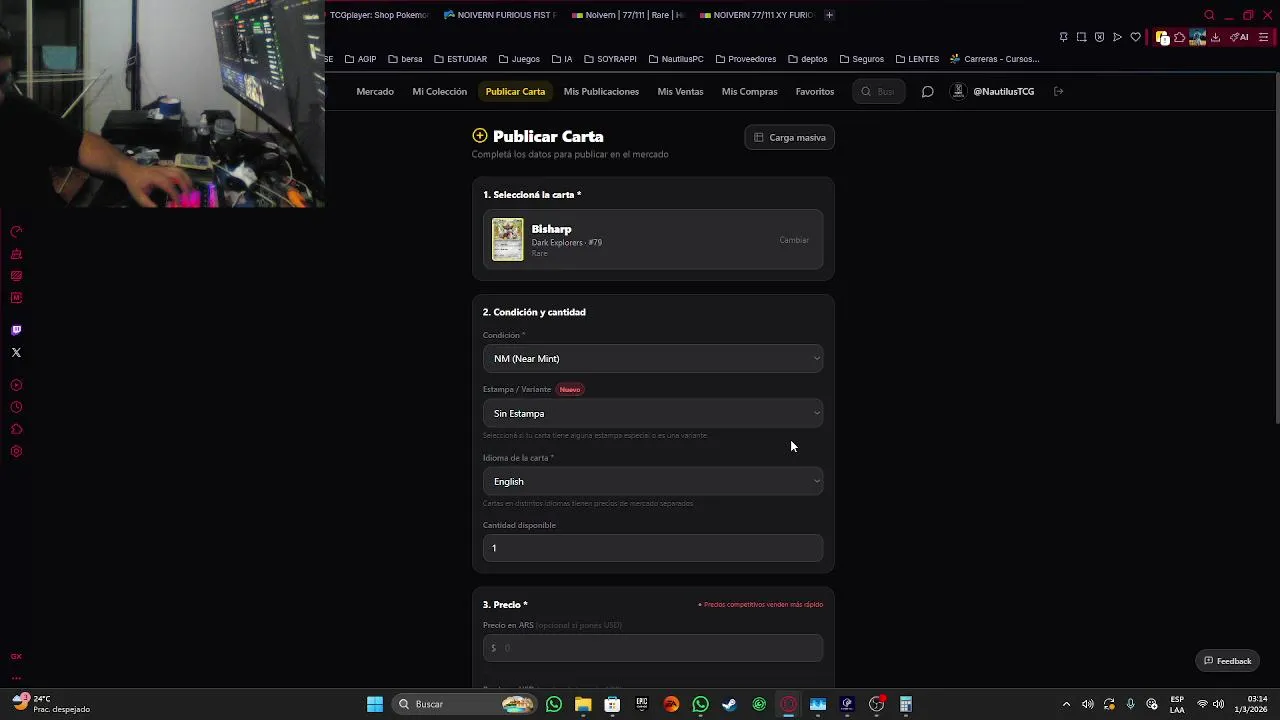This screenshot has width=1280, height=720.
Task: Click the Carga masiva button
Action: [x=790, y=138]
